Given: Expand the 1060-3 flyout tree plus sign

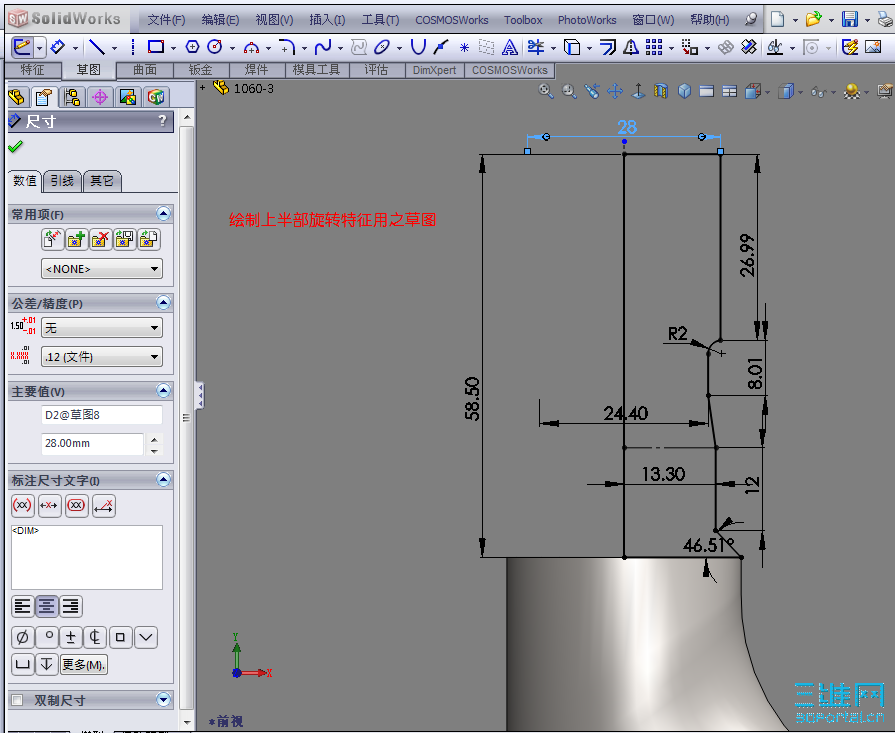Looking at the screenshot, I should click(x=203, y=88).
